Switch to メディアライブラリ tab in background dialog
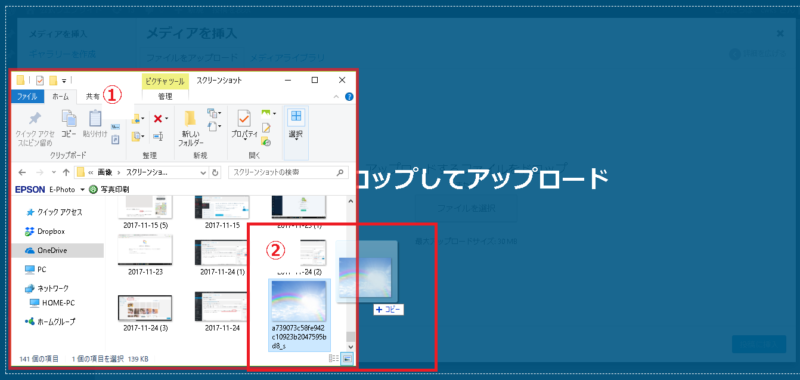800x380 pixels. [286, 57]
